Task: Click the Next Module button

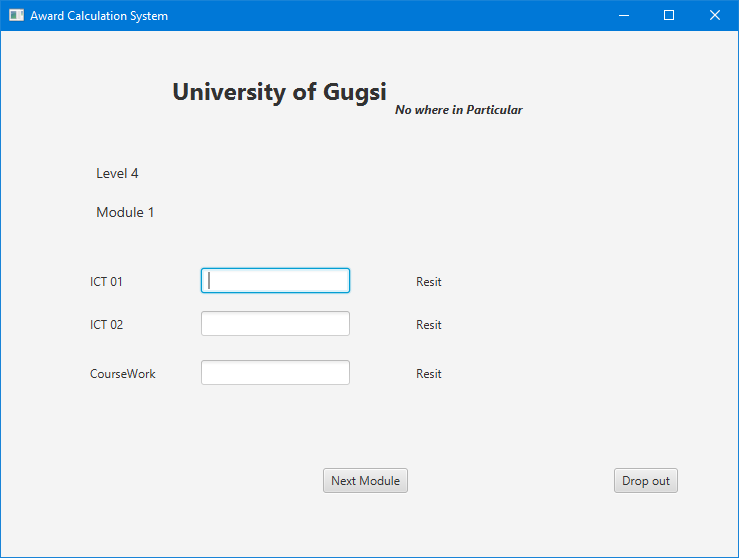Action: (x=365, y=481)
